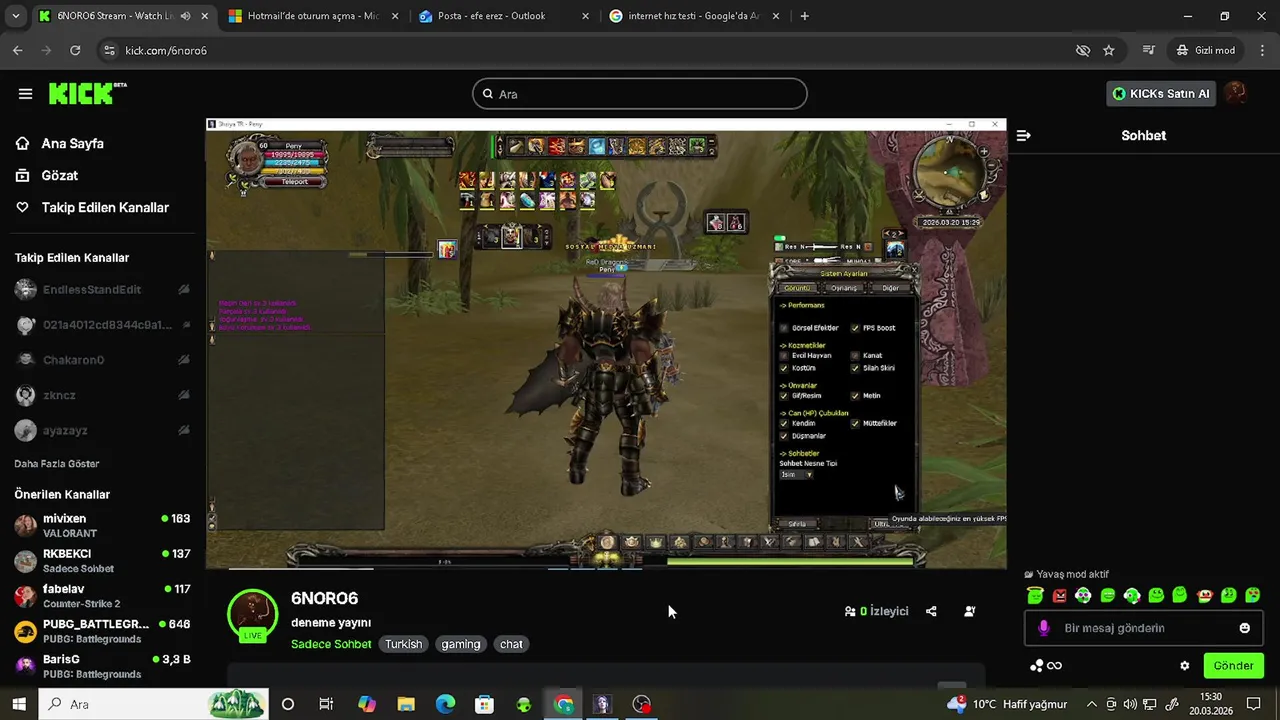Click the follow user icon next to share
The image size is (1280, 720).
pos(969,611)
